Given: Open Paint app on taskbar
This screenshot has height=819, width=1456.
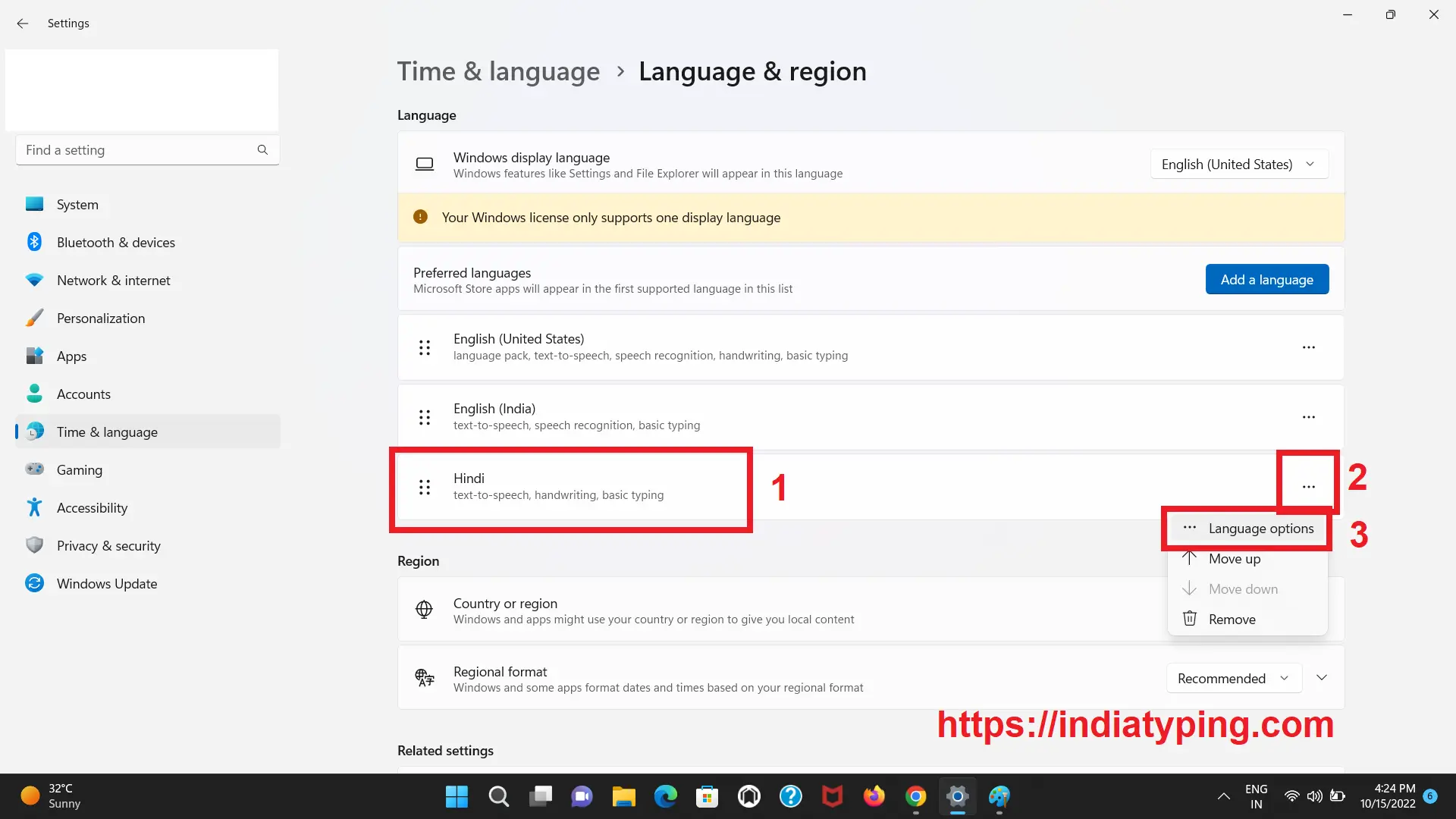Looking at the screenshot, I should 999,796.
